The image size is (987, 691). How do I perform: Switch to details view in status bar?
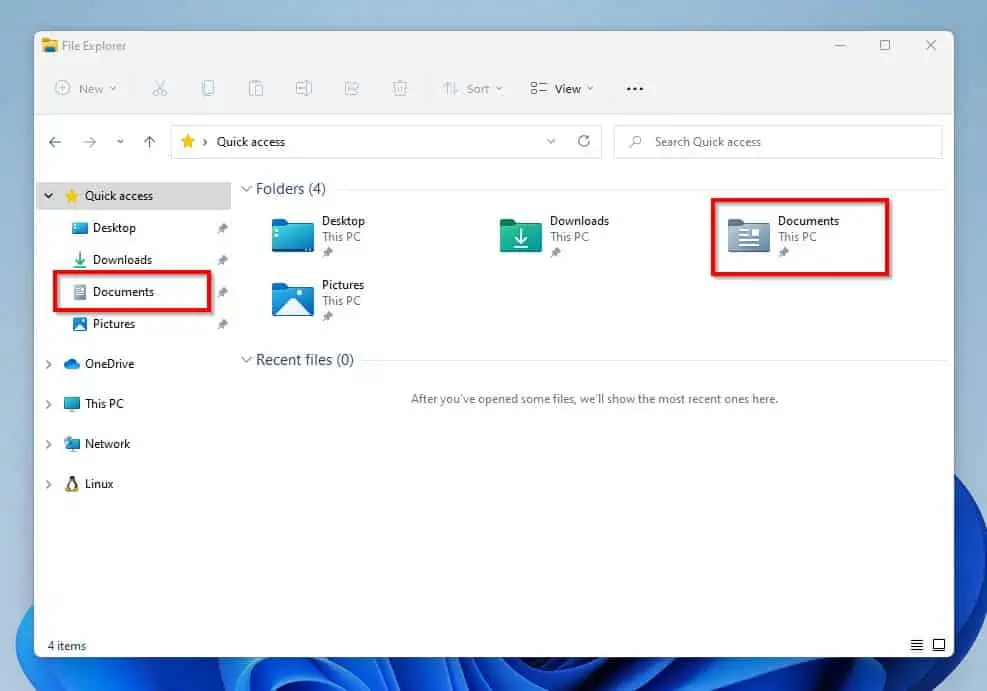[x=916, y=645]
